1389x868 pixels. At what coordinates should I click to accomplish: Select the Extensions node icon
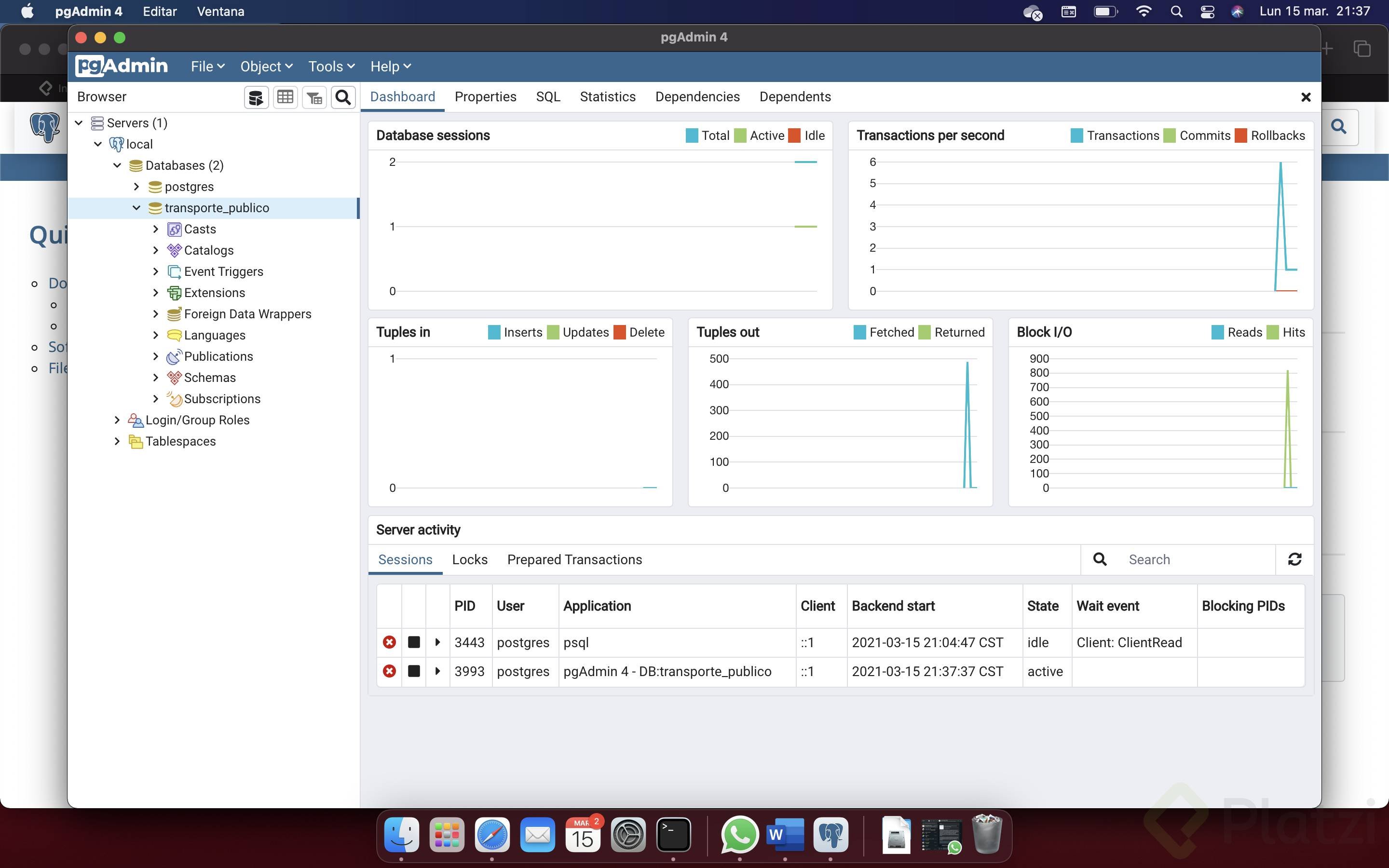pos(174,293)
